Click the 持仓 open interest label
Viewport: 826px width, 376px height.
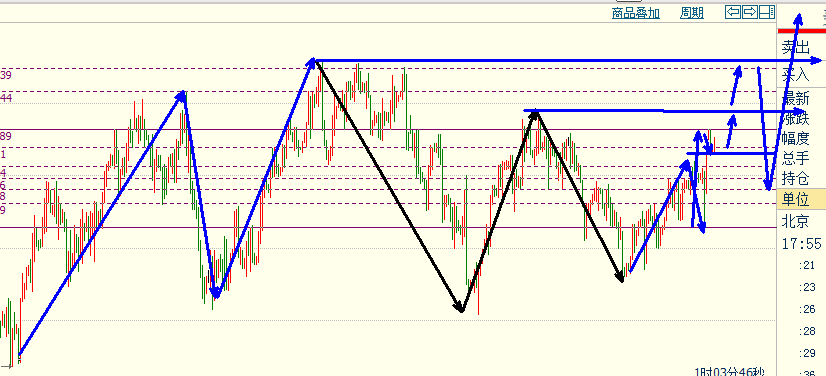tap(795, 178)
